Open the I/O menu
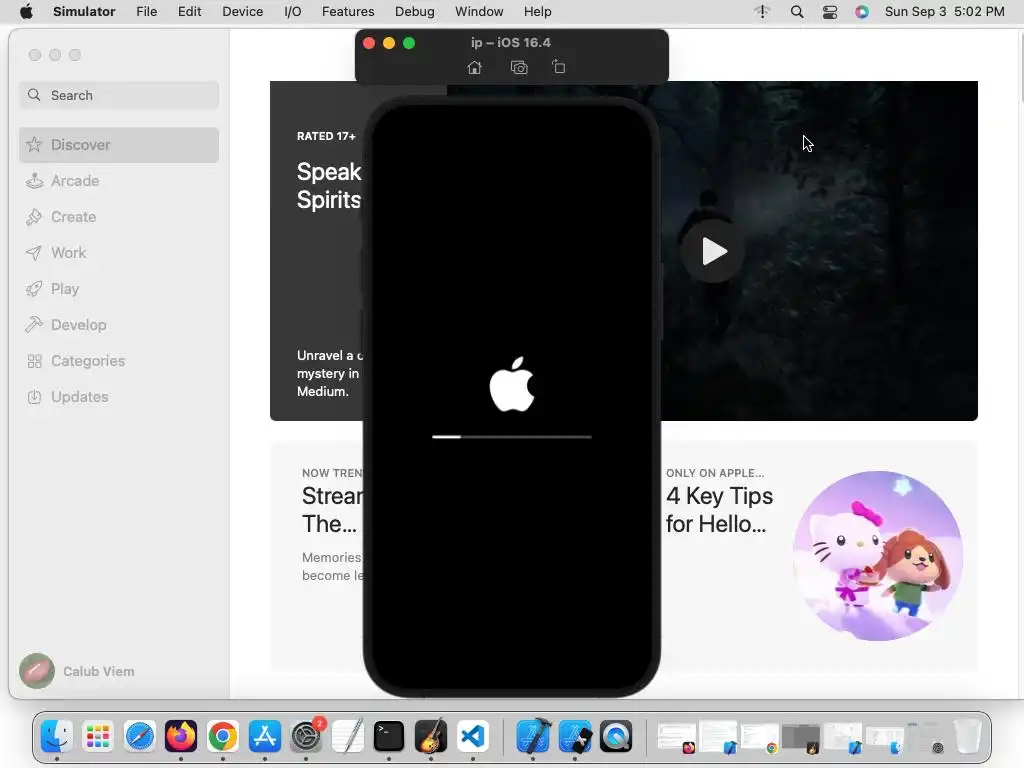Screen dimensions: 1024x768 tap(293, 12)
